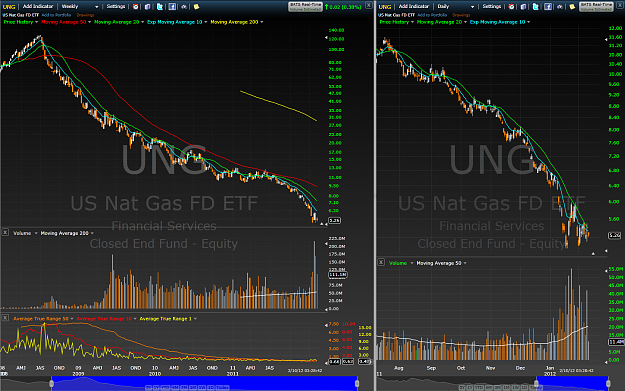Click the 11.4M volume label on daily chart
625x391 pixels.
click(616, 342)
